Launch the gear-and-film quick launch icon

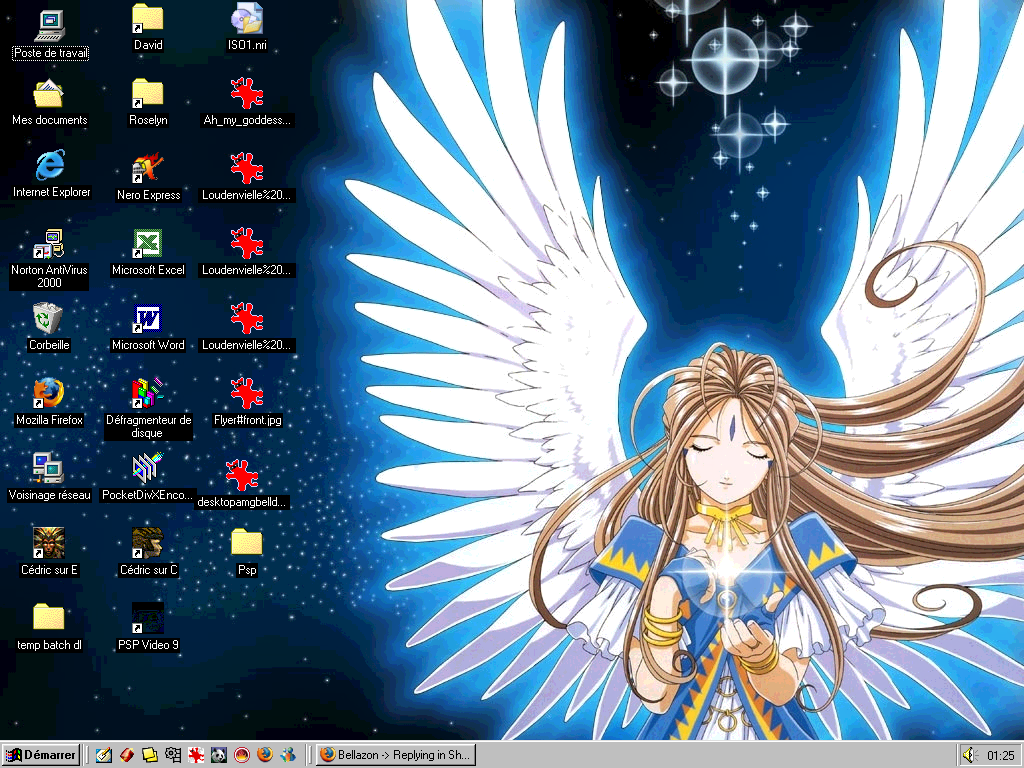tap(173, 755)
